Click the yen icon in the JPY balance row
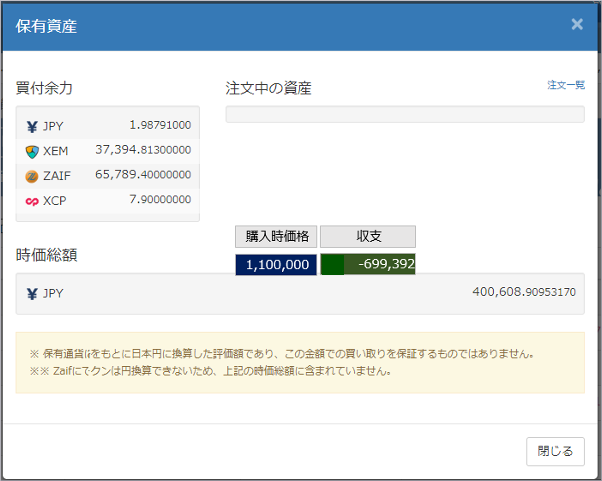Image resolution: width=602 pixels, height=481 pixels. 32,126
